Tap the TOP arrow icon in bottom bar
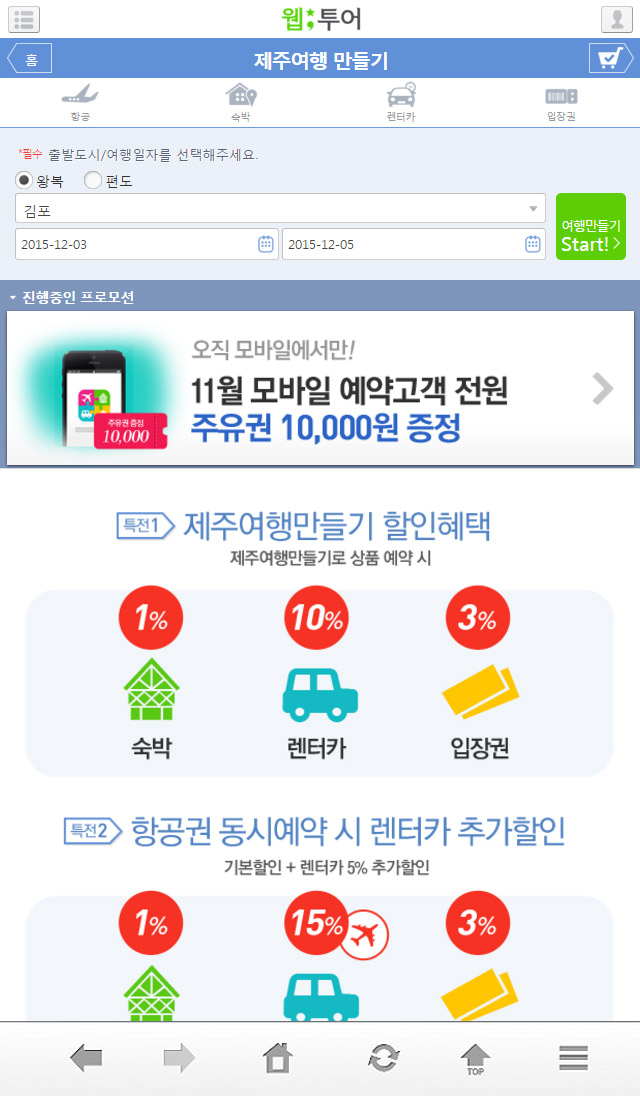This screenshot has width=640, height=1096. tap(475, 1060)
